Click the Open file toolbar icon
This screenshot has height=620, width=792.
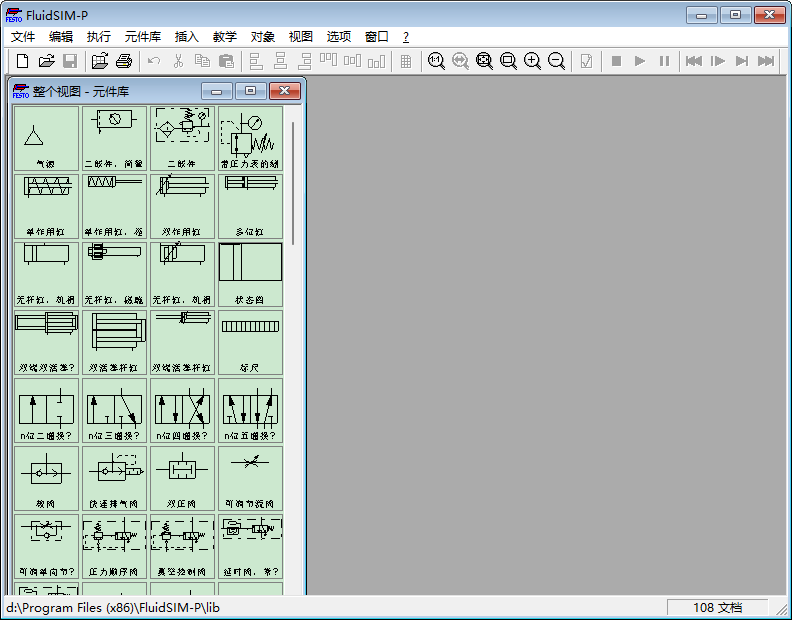tap(46, 61)
